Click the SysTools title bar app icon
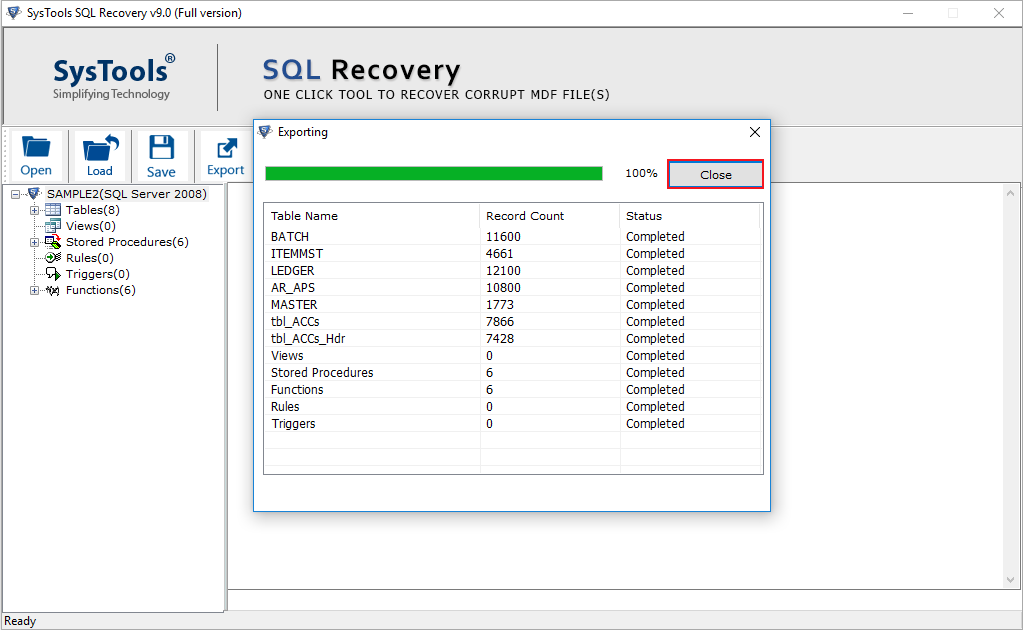Screen dimensions: 1023x630 (x=14, y=12)
